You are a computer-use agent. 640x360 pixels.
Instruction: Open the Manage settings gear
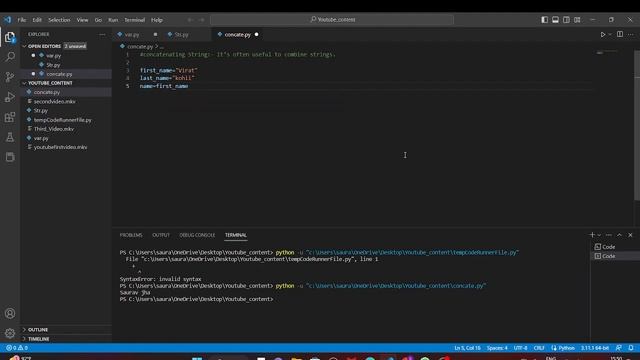[10, 333]
